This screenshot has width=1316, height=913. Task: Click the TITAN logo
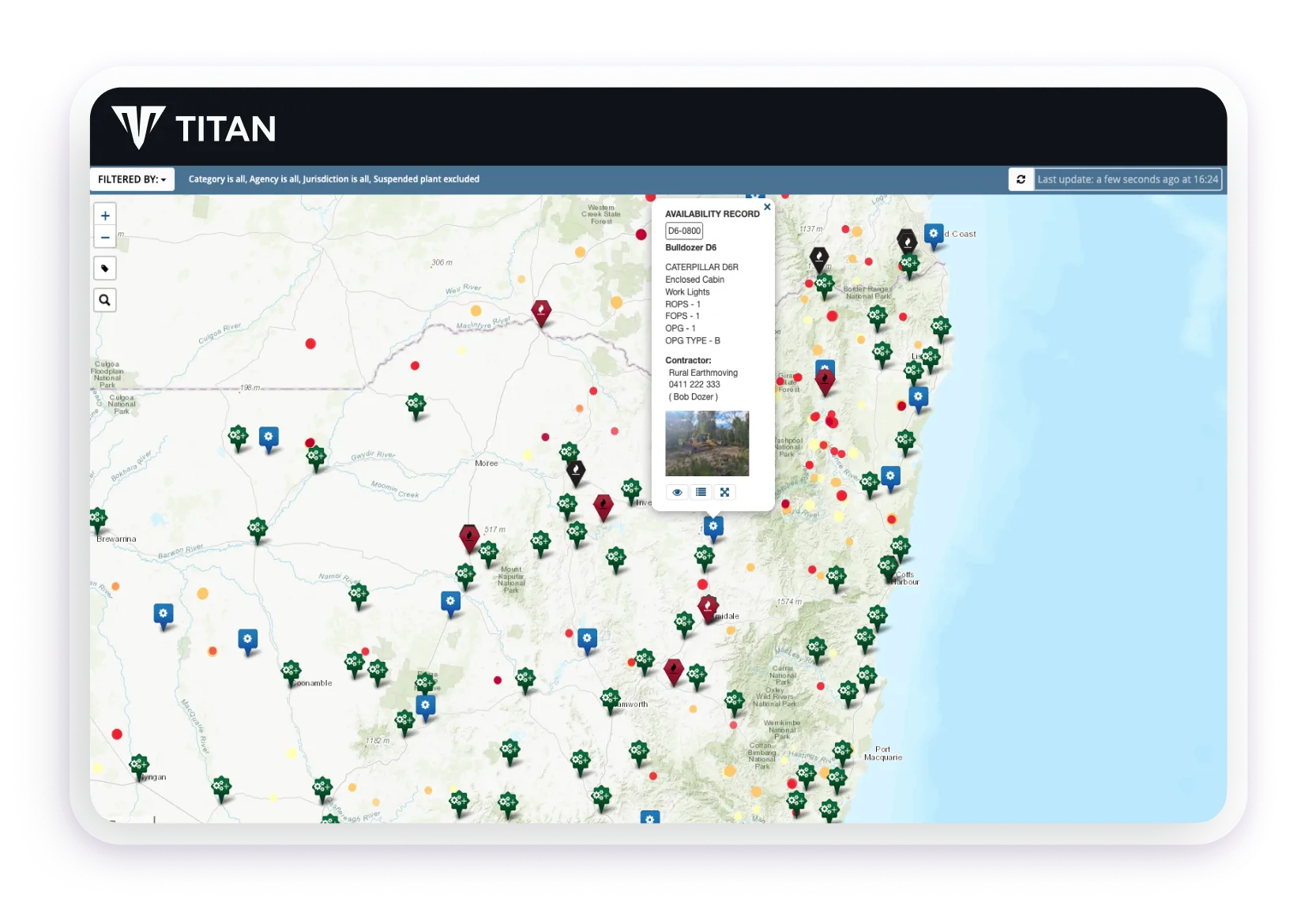[194, 127]
